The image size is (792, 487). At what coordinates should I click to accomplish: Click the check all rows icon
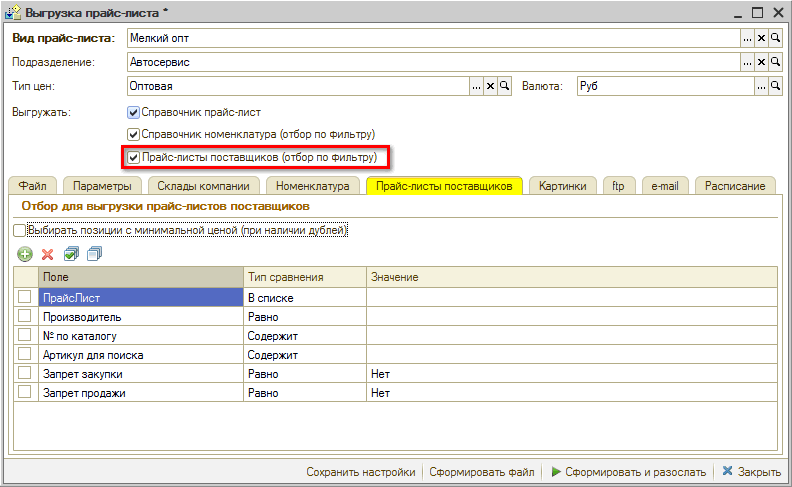[71, 255]
